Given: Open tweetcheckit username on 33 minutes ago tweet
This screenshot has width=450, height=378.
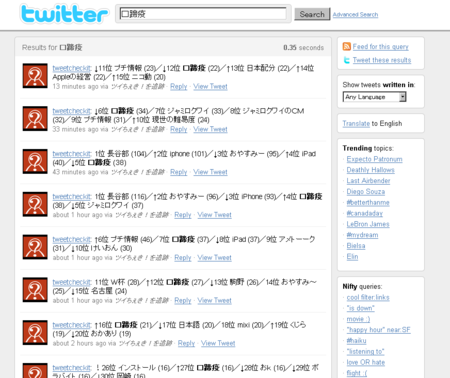Looking at the screenshot, I should pyautogui.click(x=72, y=111).
